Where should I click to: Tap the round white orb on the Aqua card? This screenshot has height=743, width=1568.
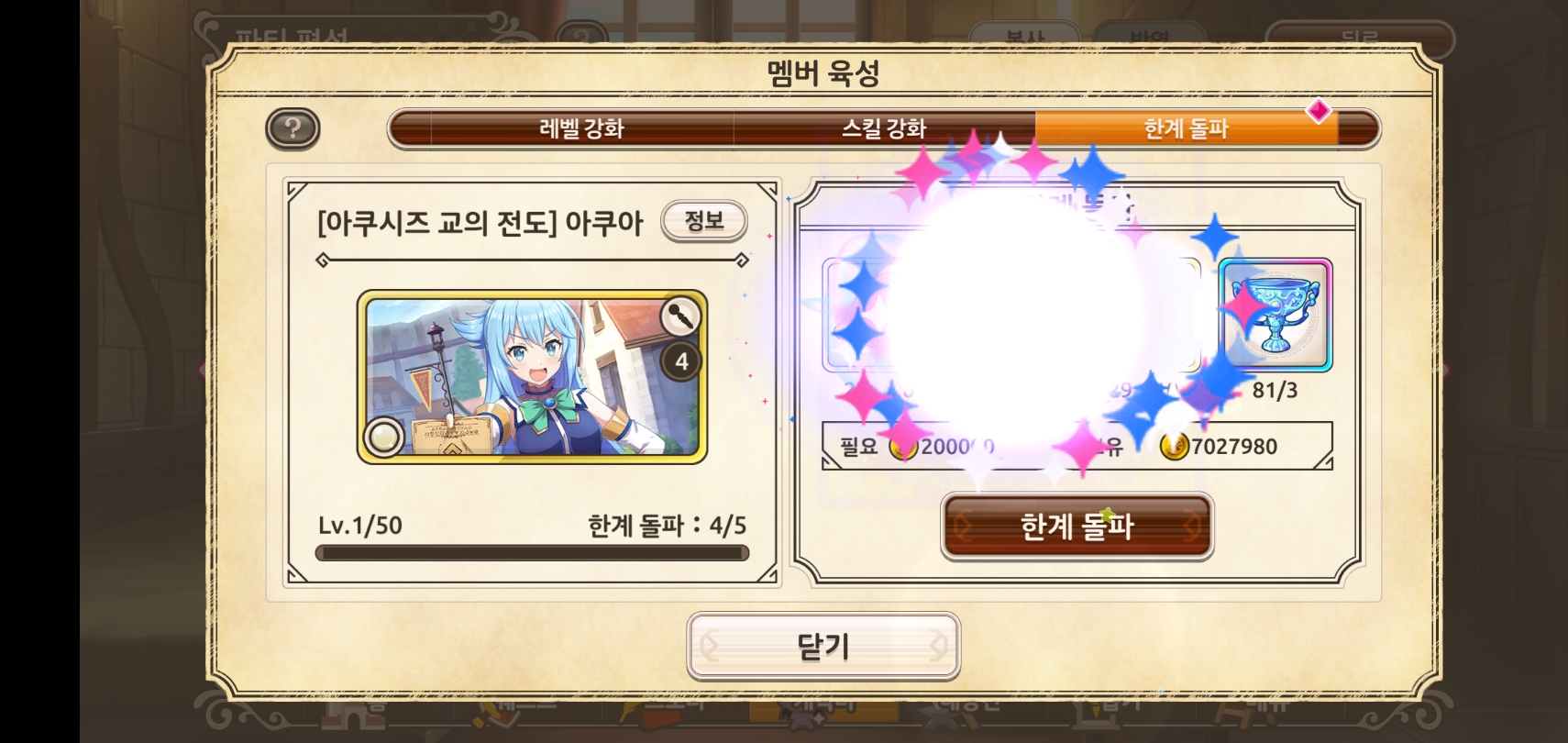tap(383, 438)
